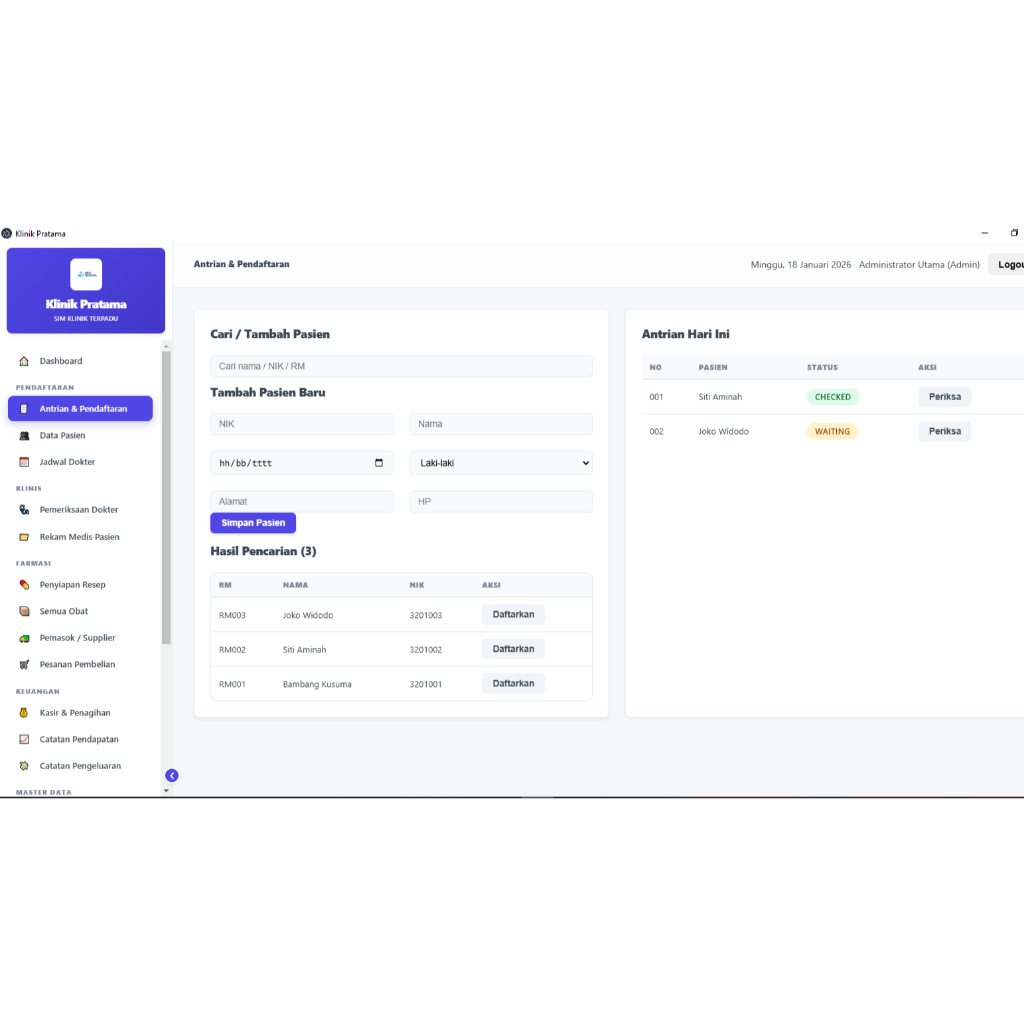Image resolution: width=1024 pixels, height=1024 pixels.
Task: Click the date Minggu, 18 Januari 2026
Action: [x=801, y=264]
